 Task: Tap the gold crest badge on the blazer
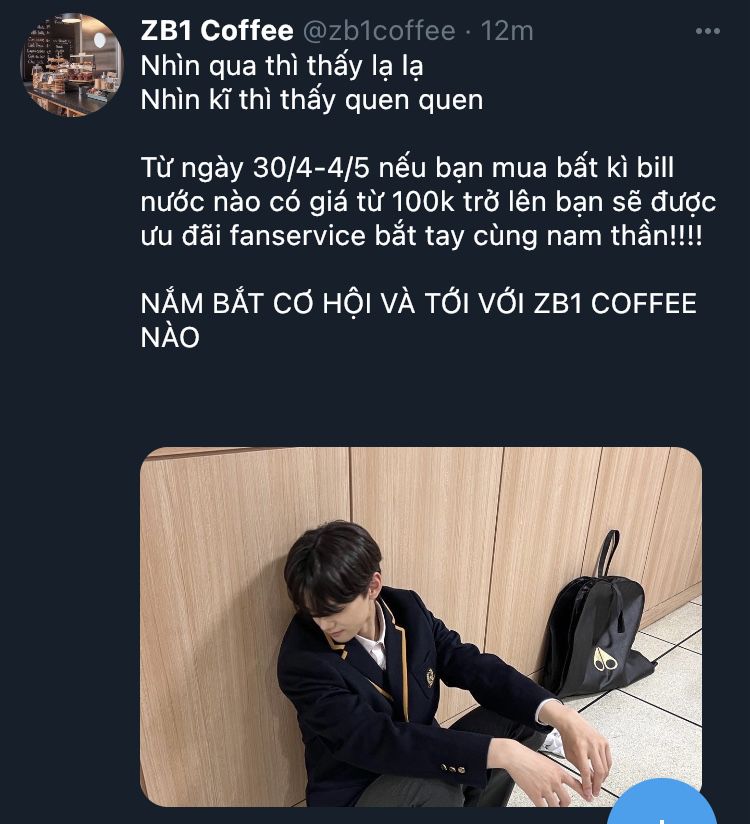coord(430,677)
